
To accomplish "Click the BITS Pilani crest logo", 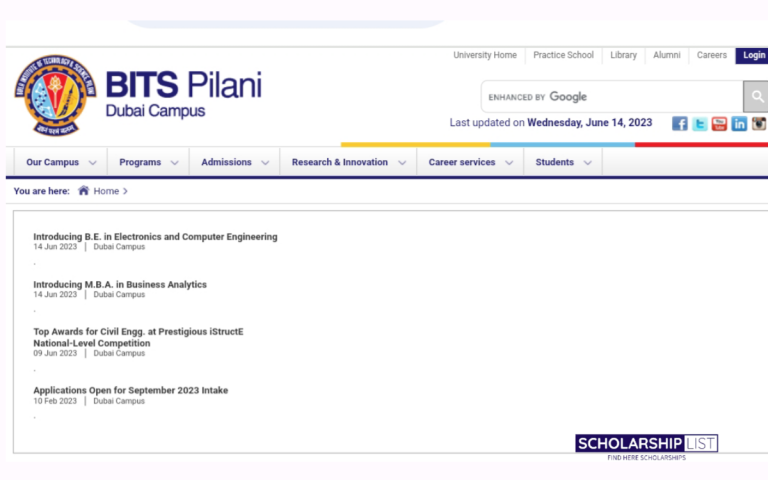I will 55,95.
